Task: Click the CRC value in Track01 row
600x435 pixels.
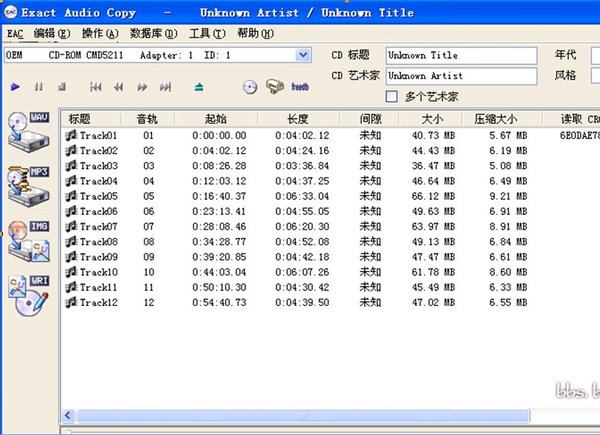Action: (580, 135)
